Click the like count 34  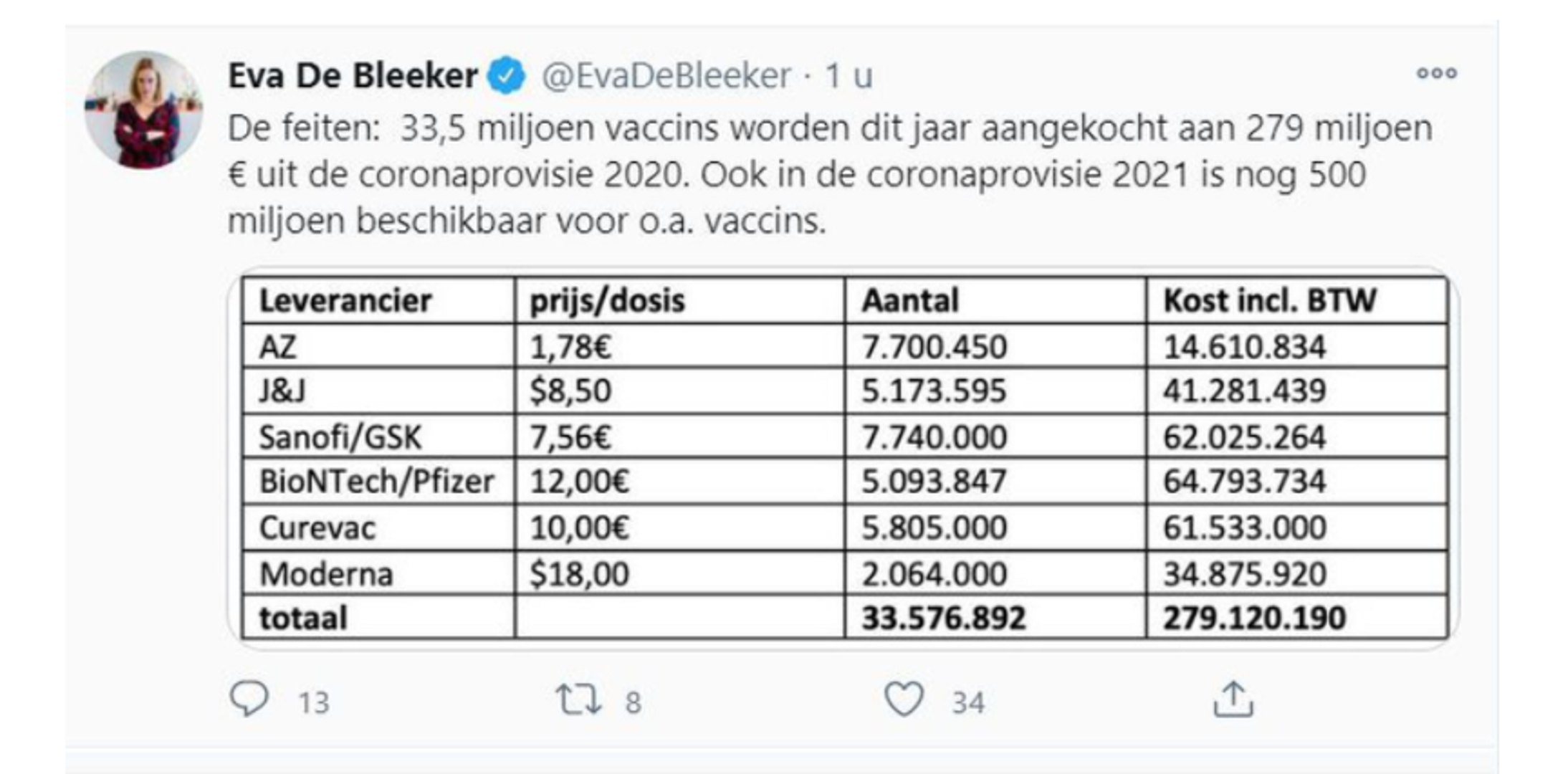967,702
